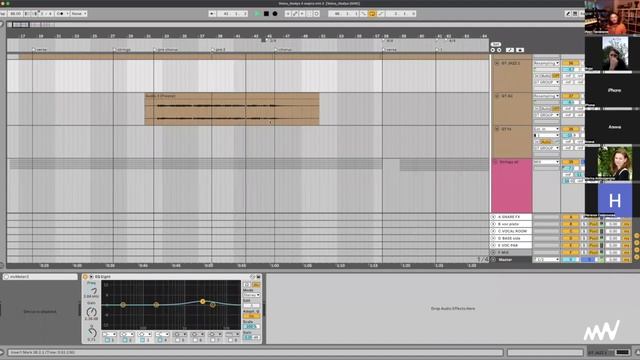Set GT 03 monitoring to Auto
This screenshot has width=640, height=360.
pyautogui.click(x=546, y=142)
